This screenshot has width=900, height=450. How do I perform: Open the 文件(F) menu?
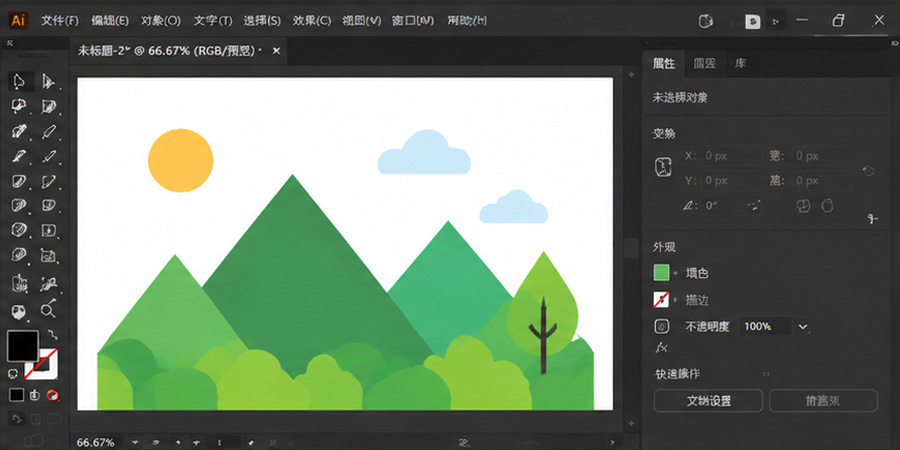click(x=60, y=21)
